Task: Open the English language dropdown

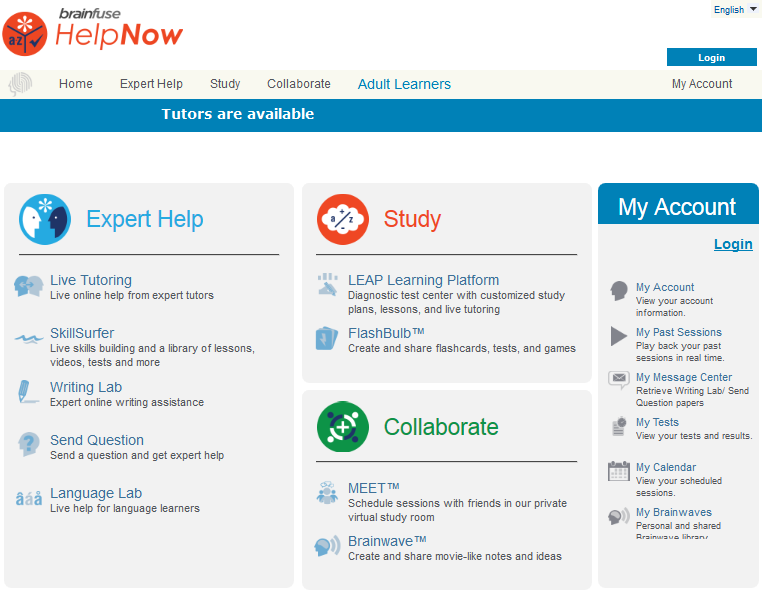Action: (x=735, y=9)
